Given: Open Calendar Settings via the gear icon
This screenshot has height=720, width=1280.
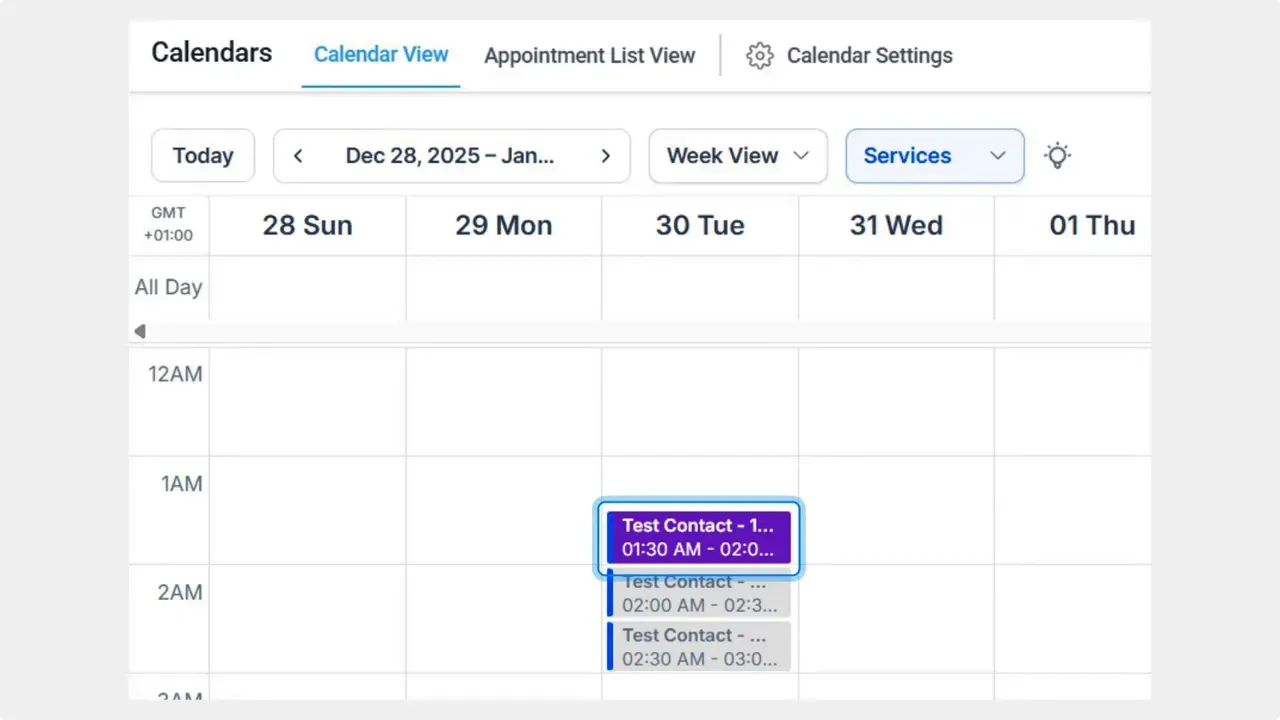Looking at the screenshot, I should pyautogui.click(x=760, y=55).
